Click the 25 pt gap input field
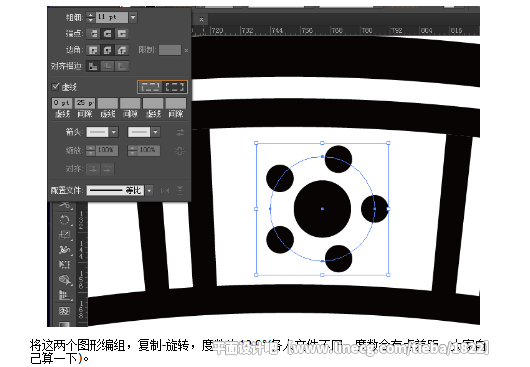530x367 pixels. [x=85, y=103]
